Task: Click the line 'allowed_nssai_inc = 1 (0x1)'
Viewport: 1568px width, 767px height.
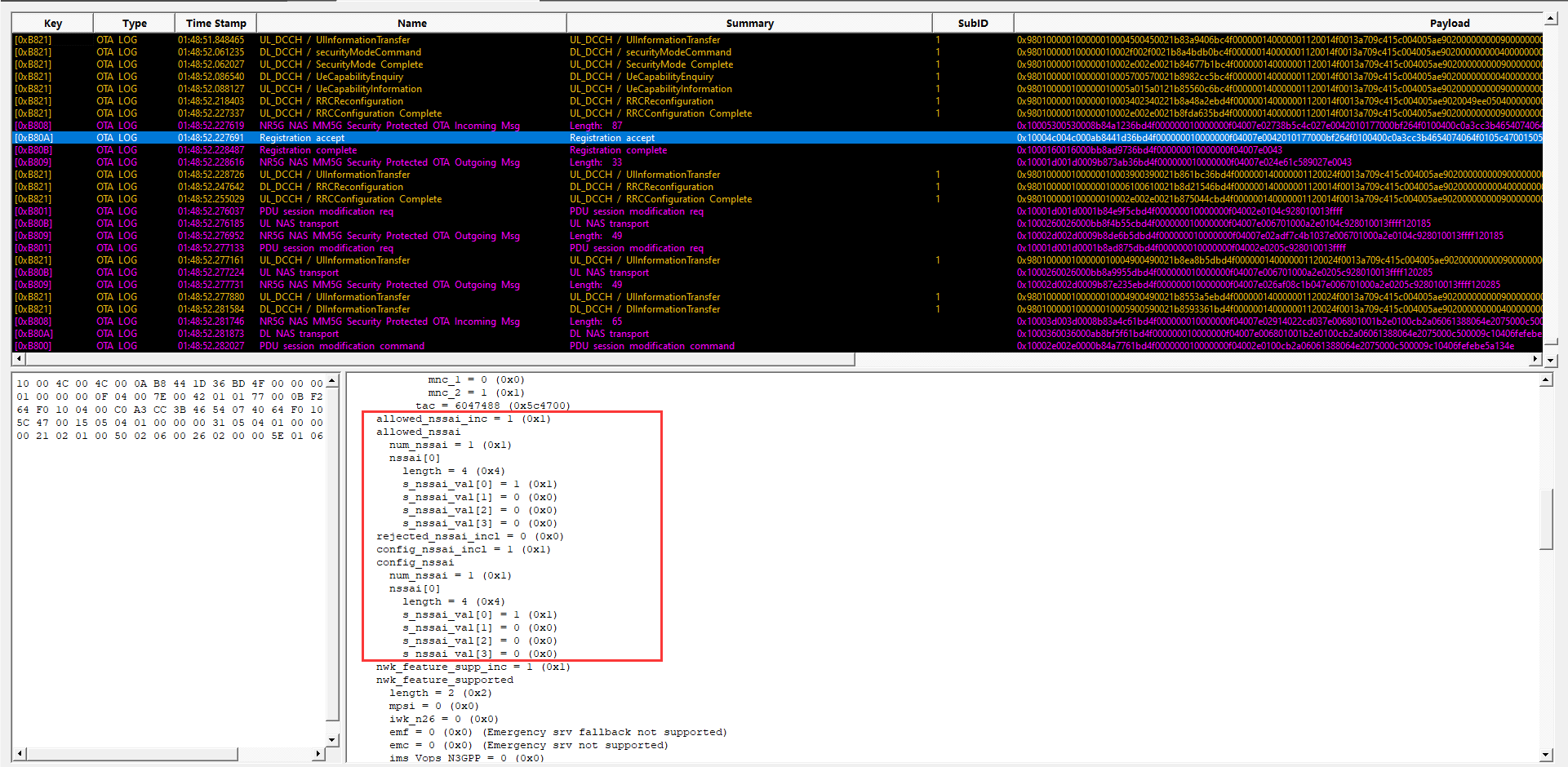Action: 463,419
